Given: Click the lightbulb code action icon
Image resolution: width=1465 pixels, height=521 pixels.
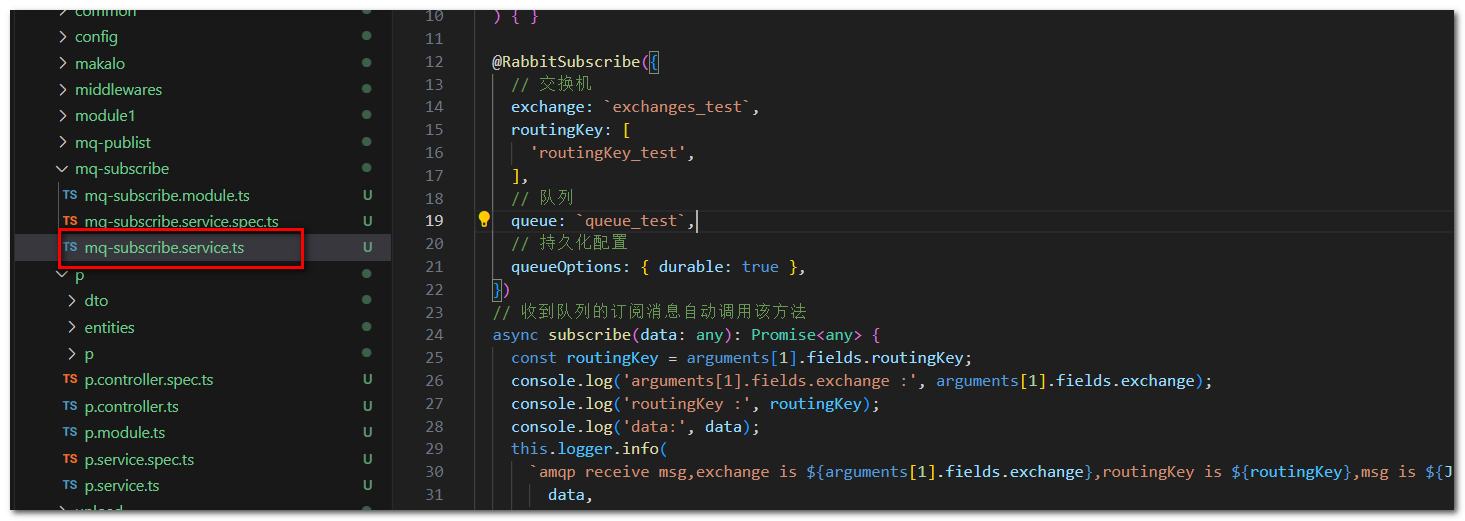Looking at the screenshot, I should [x=484, y=219].
